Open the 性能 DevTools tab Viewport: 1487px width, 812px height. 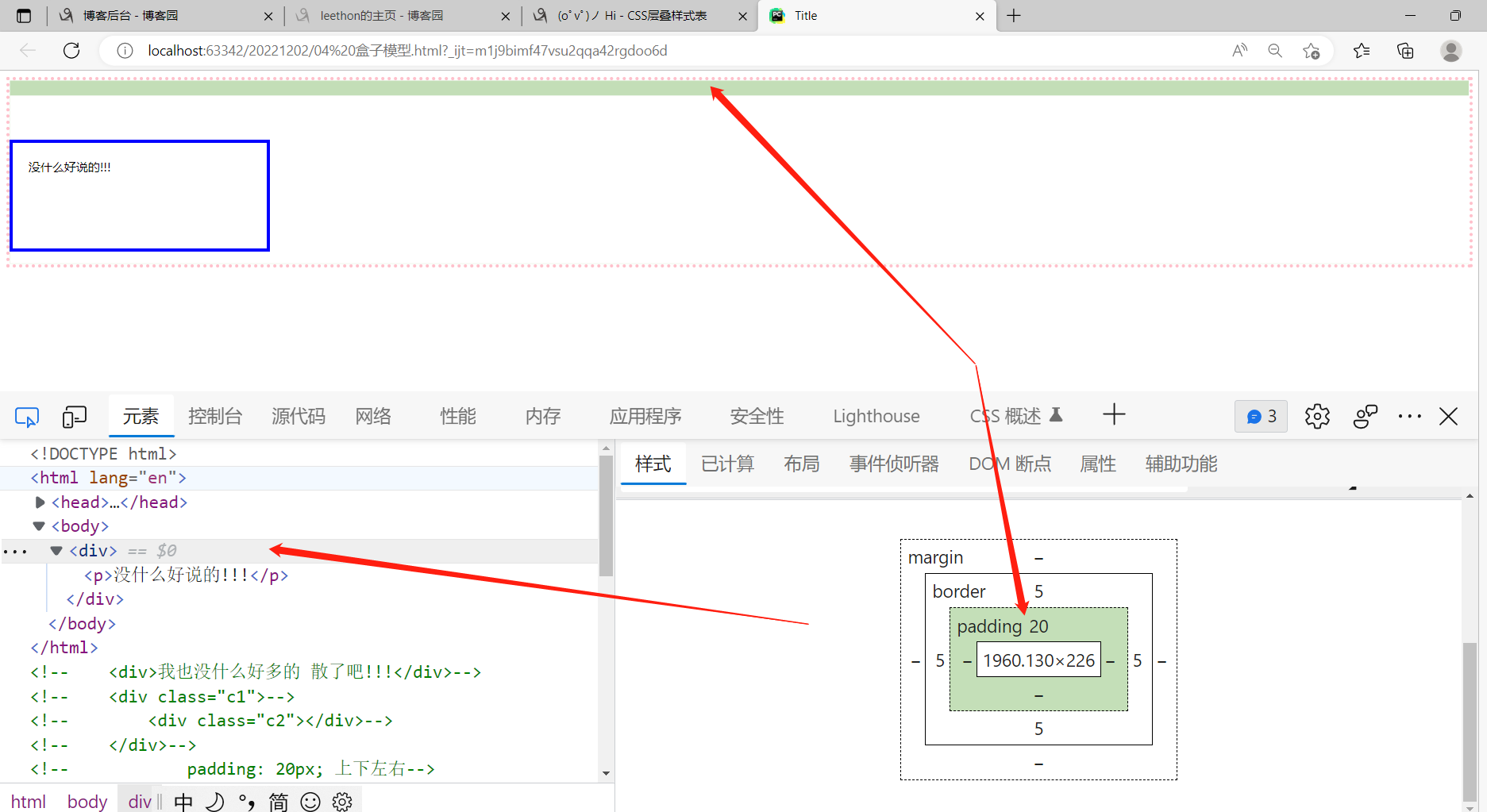click(x=458, y=417)
